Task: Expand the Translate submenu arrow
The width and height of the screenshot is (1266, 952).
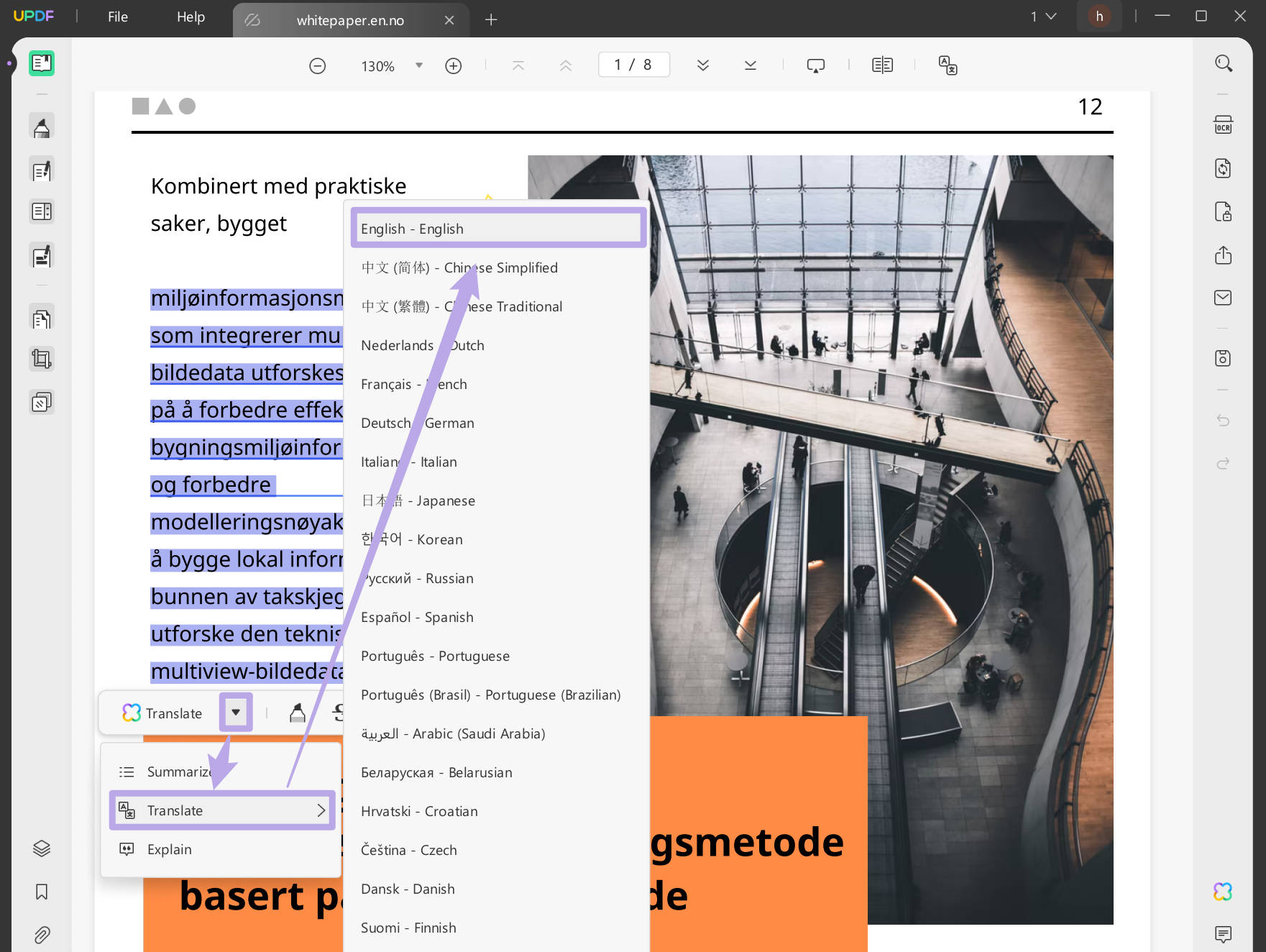Action: coord(321,810)
